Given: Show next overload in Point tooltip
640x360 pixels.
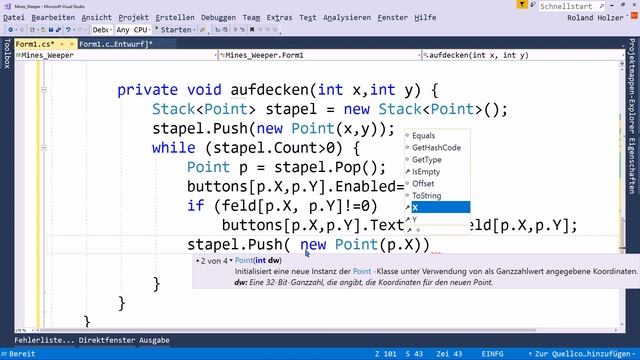Looking at the screenshot, I should 231,260.
